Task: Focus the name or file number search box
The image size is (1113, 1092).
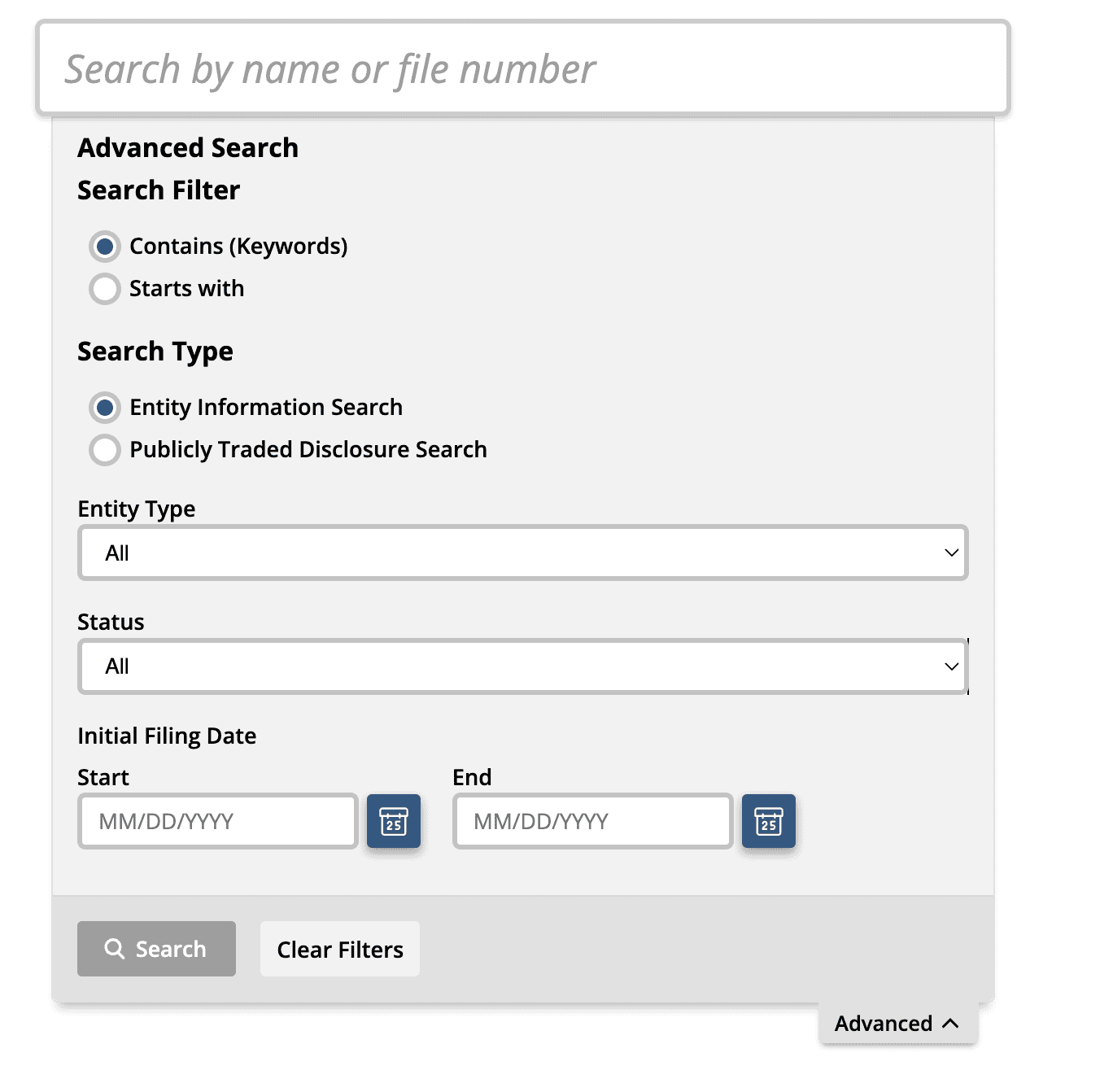Action: click(x=523, y=68)
